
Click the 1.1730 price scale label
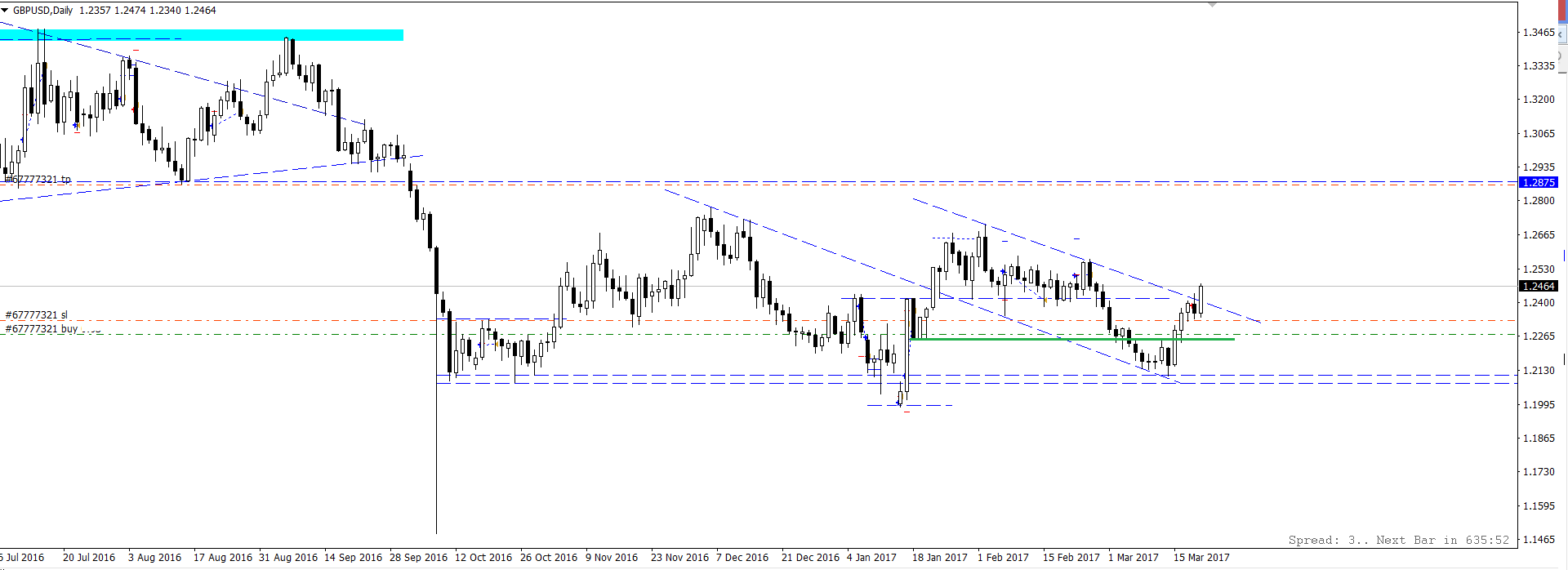pyautogui.click(x=1539, y=472)
